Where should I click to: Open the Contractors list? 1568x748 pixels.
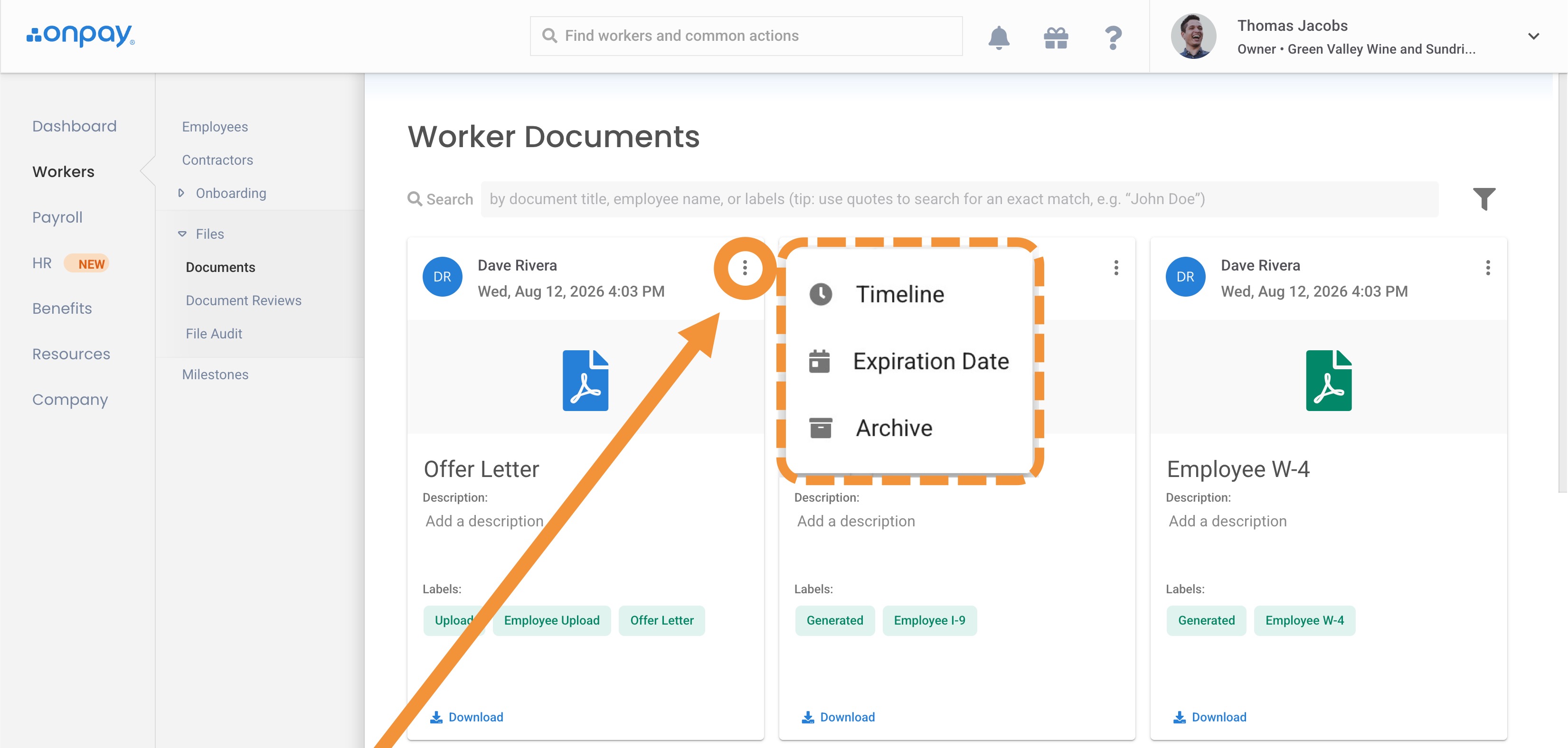(x=217, y=160)
